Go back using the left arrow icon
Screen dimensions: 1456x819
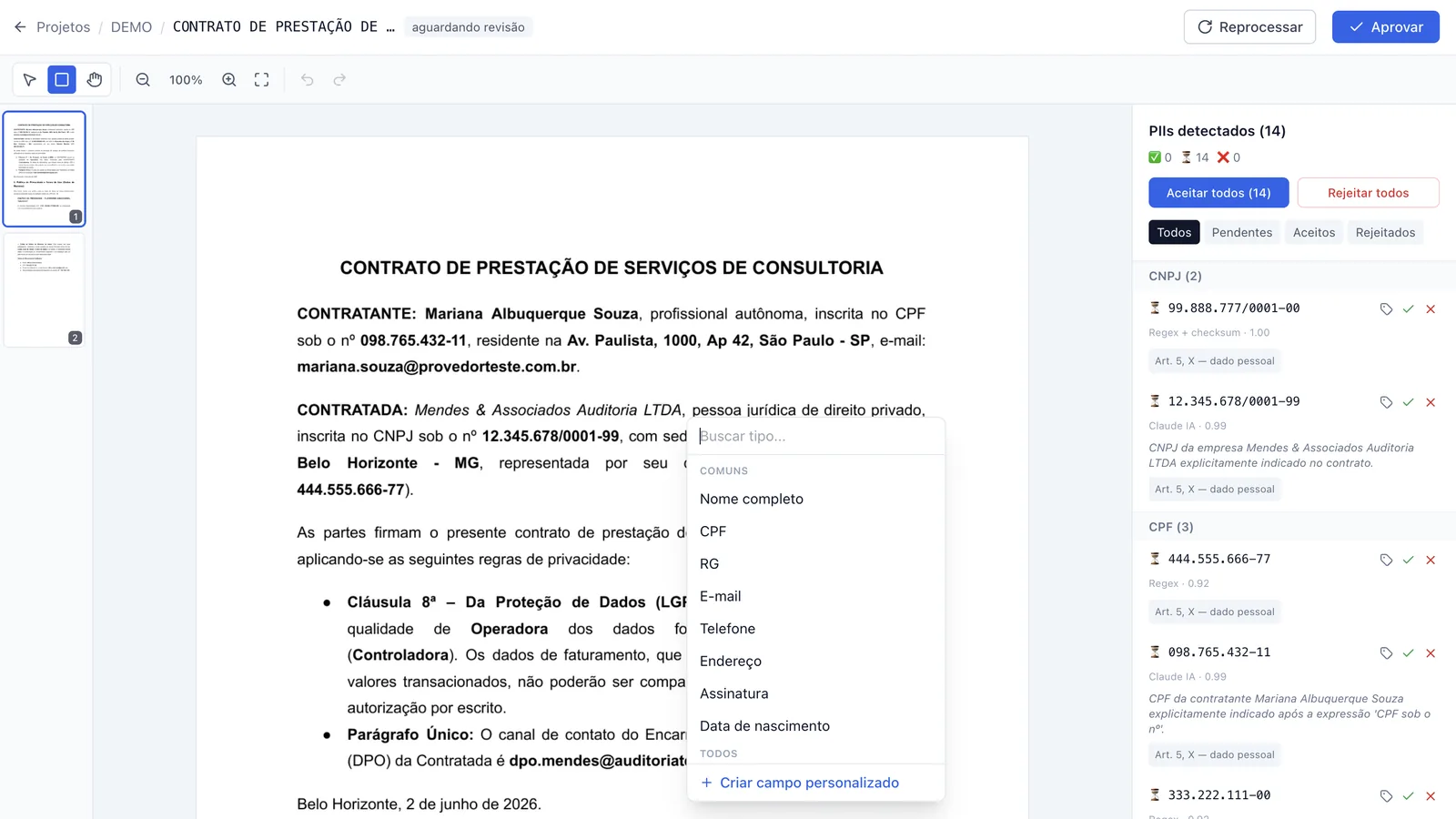click(20, 27)
